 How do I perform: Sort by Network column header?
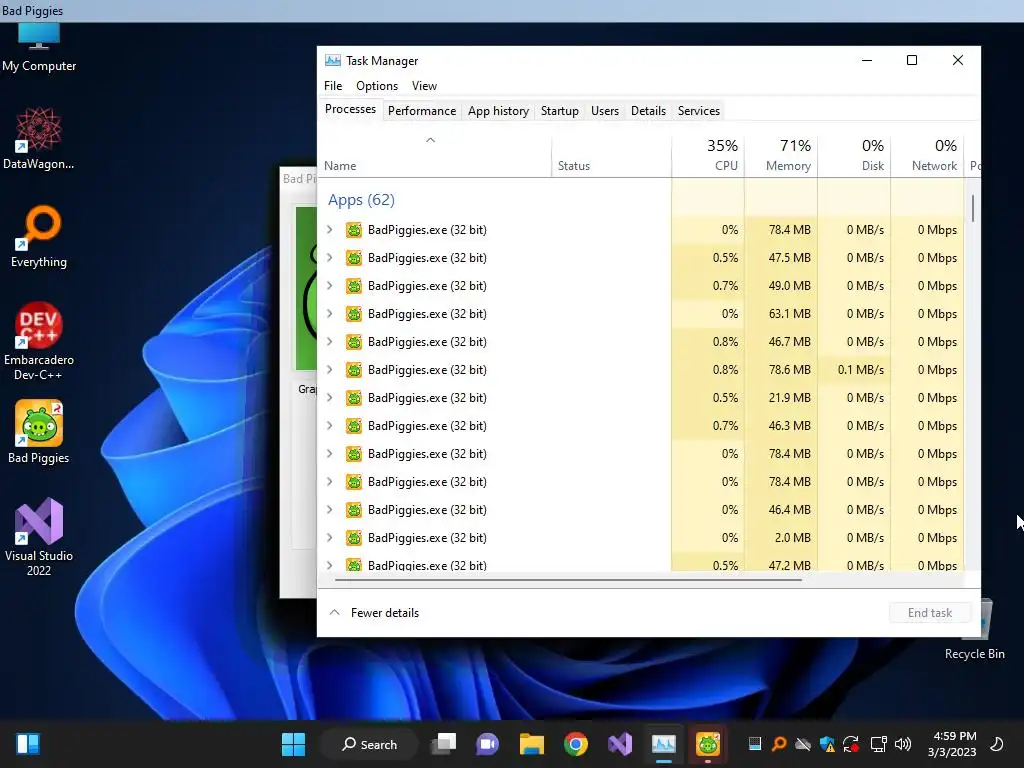point(927,156)
